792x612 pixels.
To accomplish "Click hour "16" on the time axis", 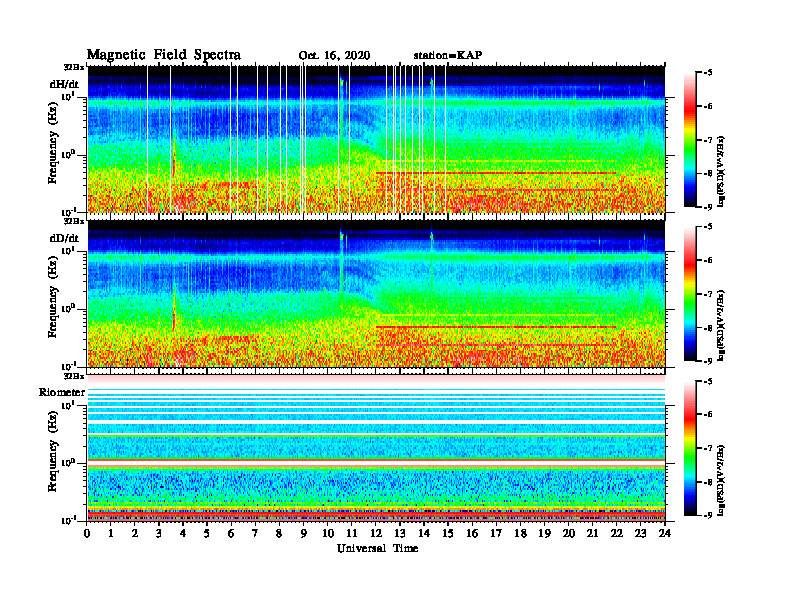I will 472,533.
